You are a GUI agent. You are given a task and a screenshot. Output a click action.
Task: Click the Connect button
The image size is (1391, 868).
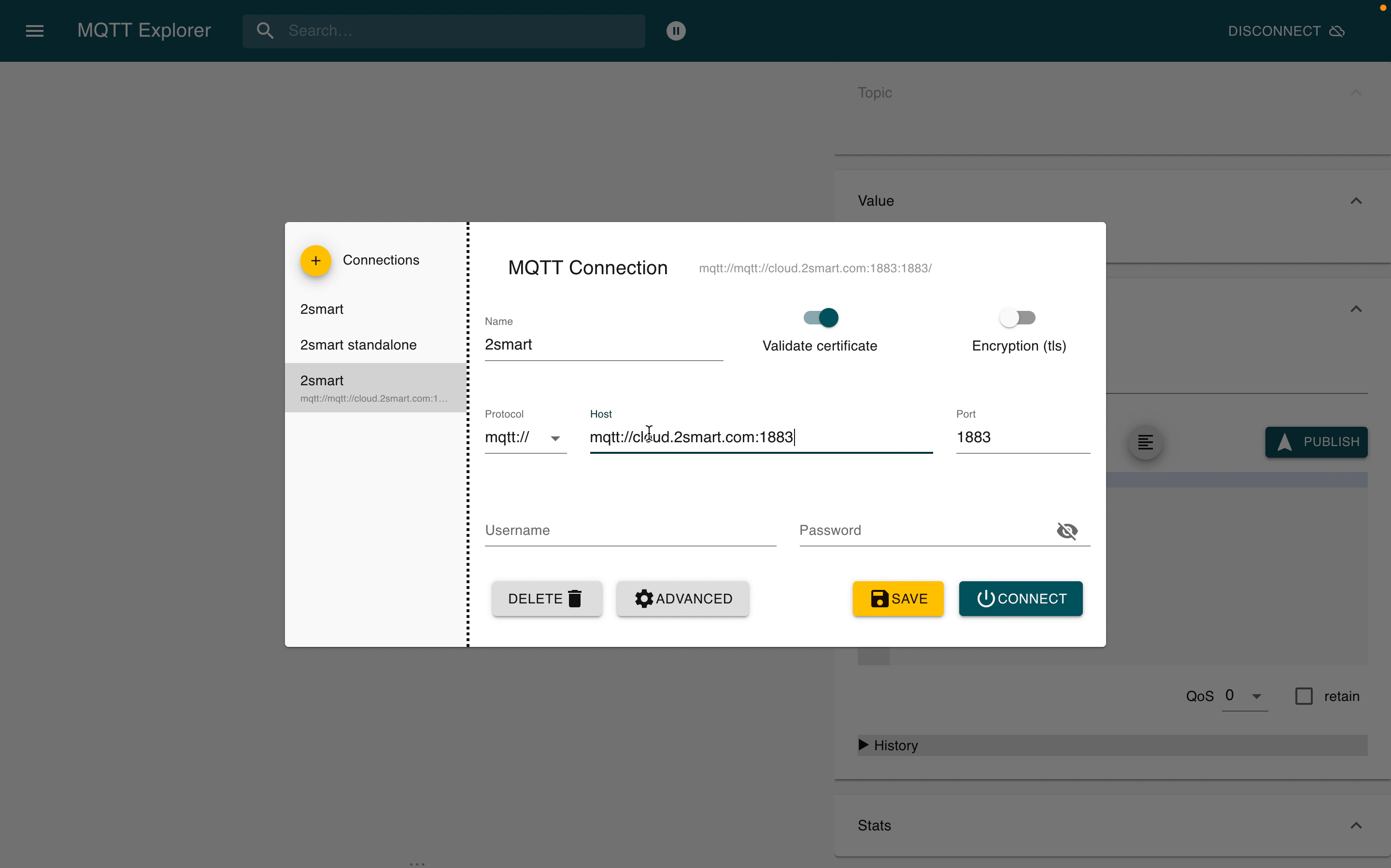pyautogui.click(x=1020, y=598)
